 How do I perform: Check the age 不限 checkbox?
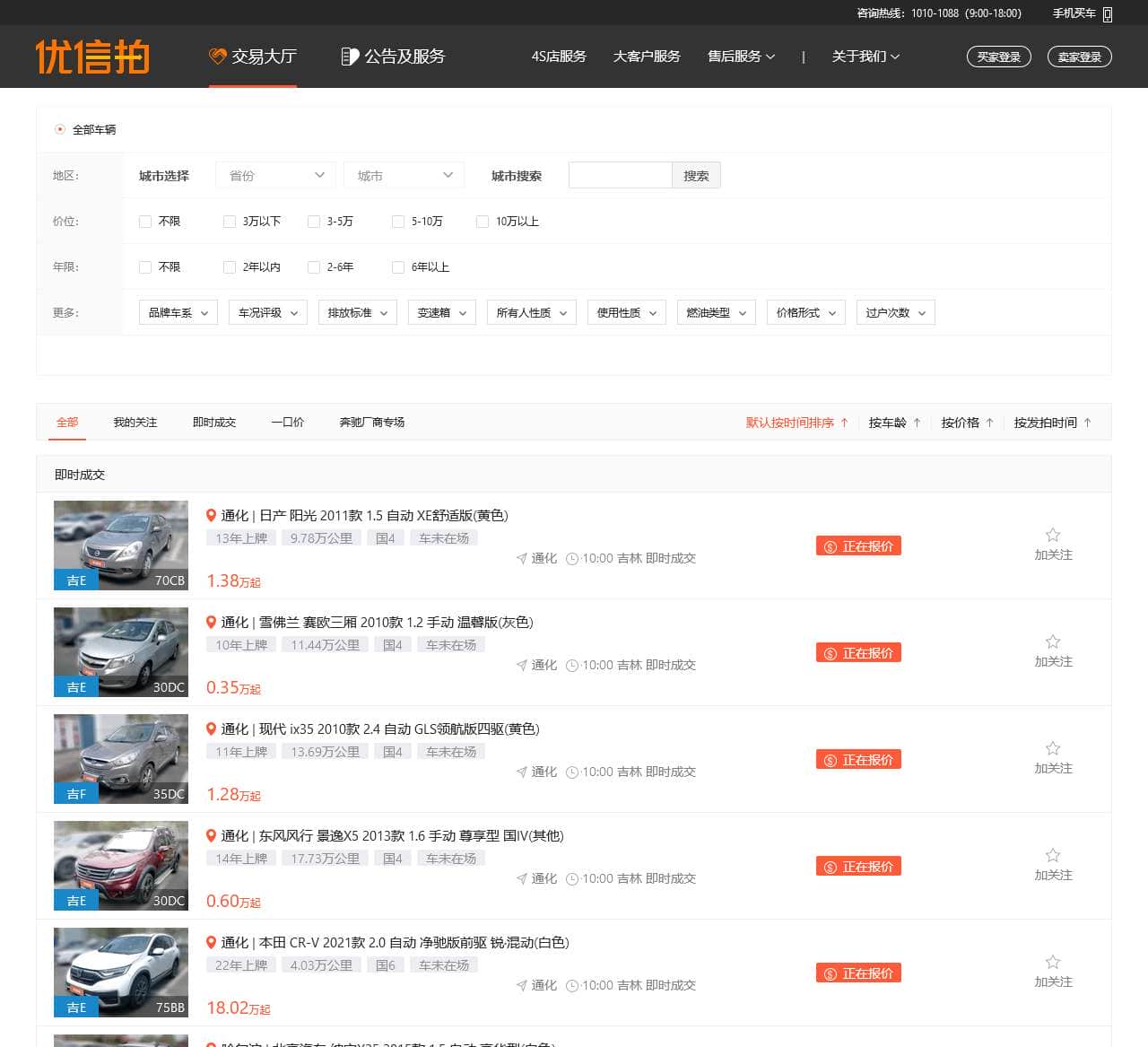[145, 267]
